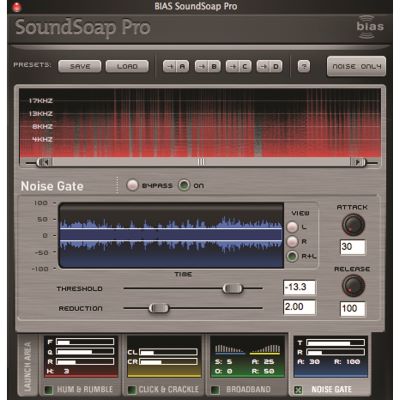Click the 17KHZ frequency label
The height and width of the screenshot is (400, 400).
[x=40, y=101]
